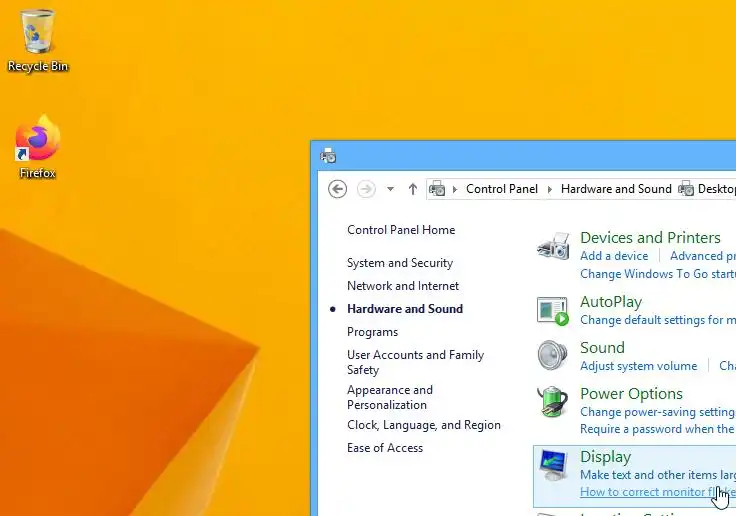Select Hardware and Sound breadcrumb segment
The image size is (736, 516).
pos(616,189)
